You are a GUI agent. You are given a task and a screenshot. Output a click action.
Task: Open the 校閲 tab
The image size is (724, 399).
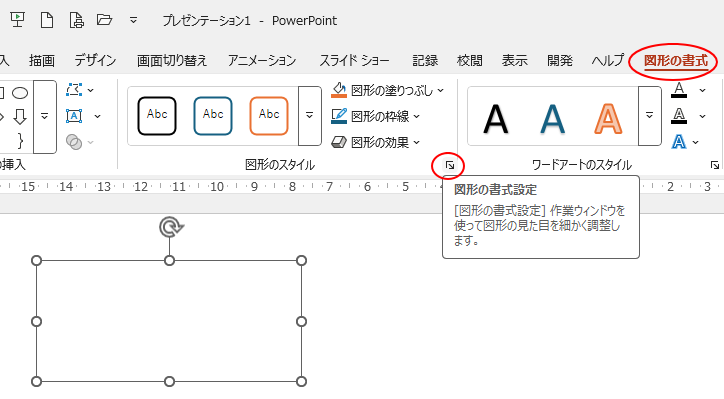tap(470, 60)
